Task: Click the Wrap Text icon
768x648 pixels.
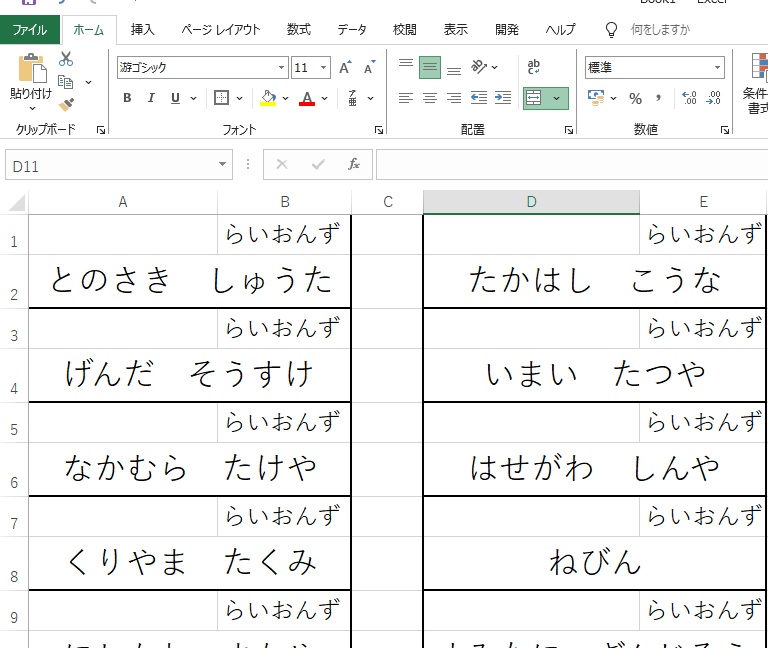Action: [533, 67]
